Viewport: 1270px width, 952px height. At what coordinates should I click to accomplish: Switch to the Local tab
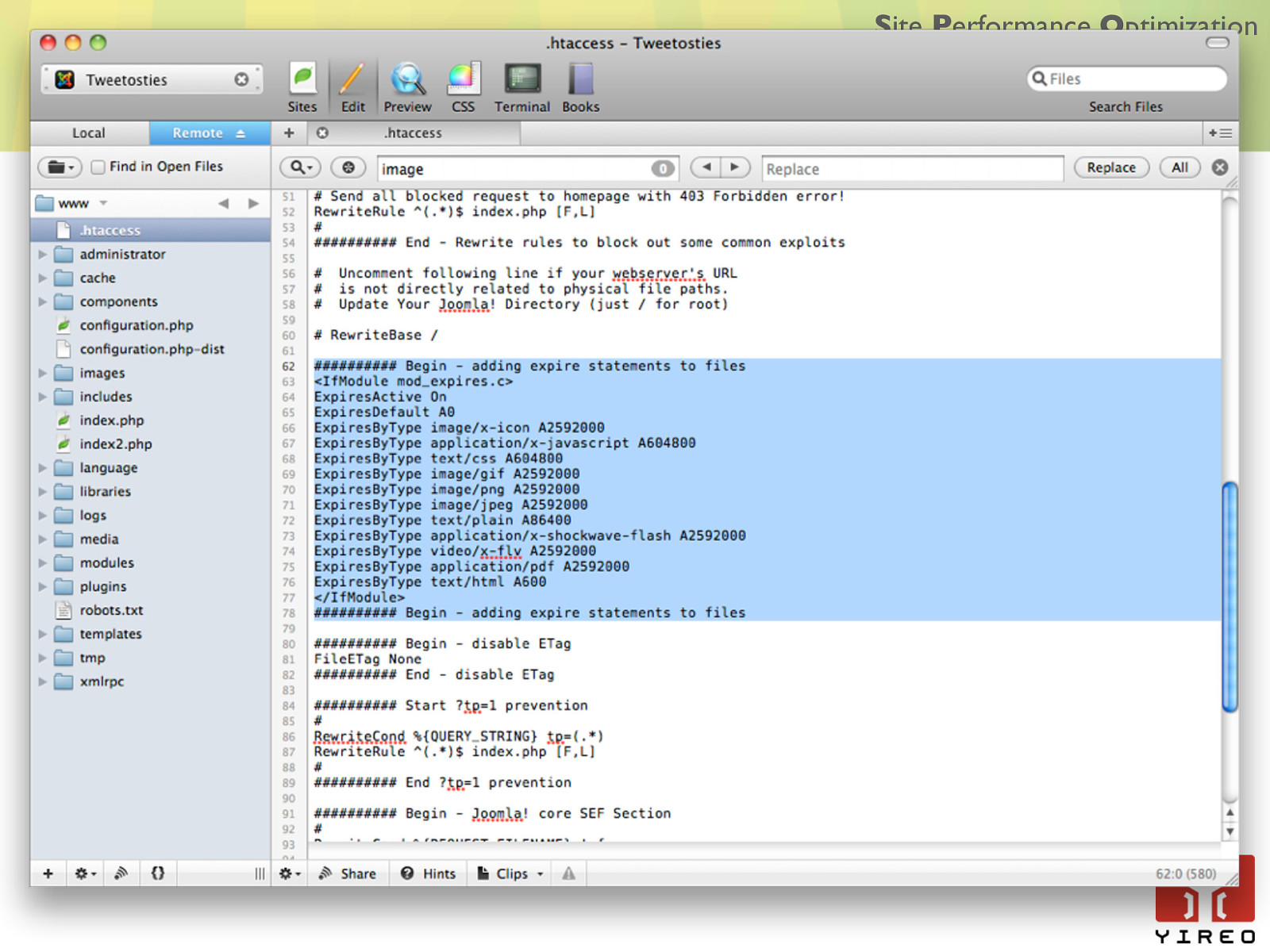tap(89, 132)
